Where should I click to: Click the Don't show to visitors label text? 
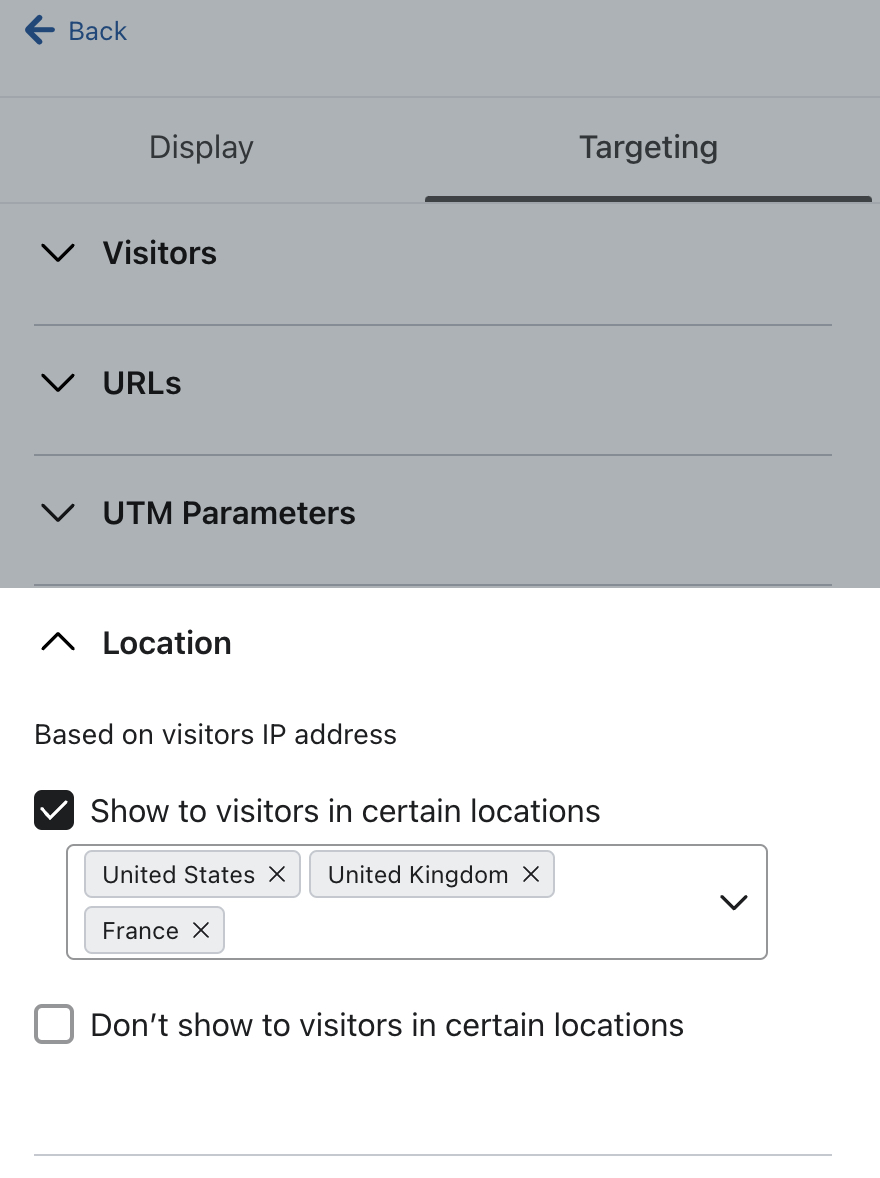coord(387,1025)
